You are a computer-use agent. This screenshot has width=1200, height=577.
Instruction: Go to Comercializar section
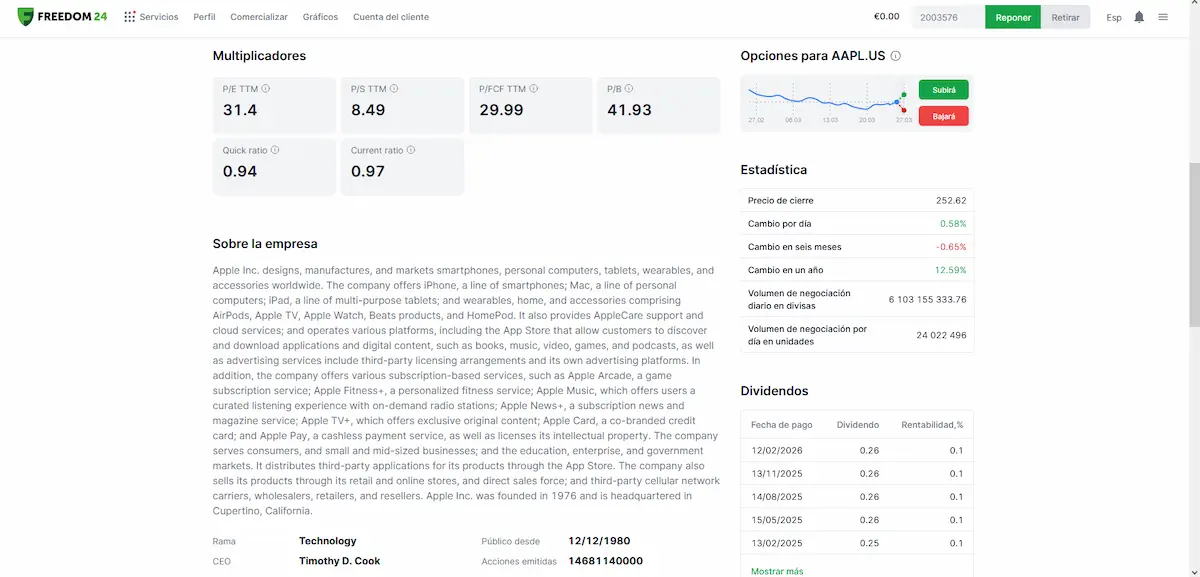[259, 17]
